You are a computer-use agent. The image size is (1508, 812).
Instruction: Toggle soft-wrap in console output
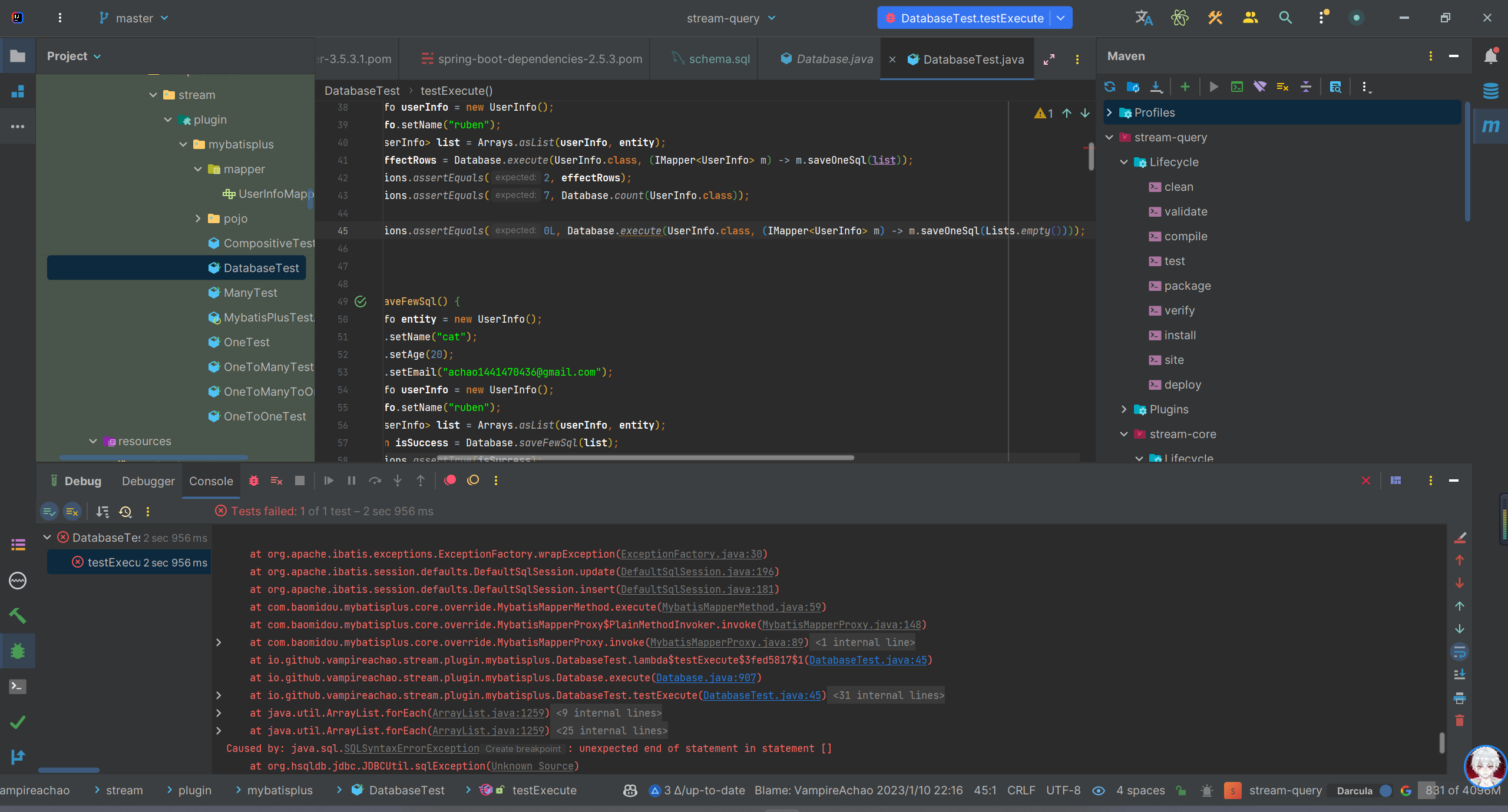point(1460,652)
